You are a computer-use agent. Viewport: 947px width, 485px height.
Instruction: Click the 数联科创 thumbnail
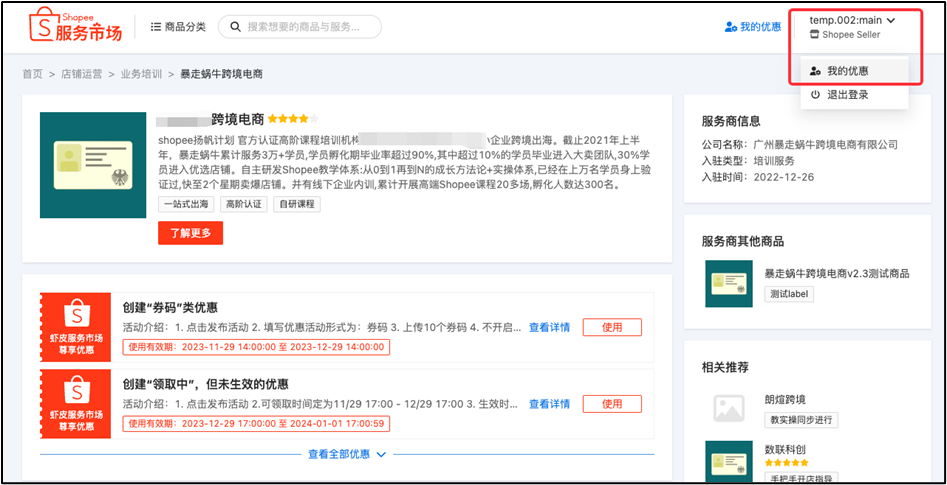[729, 462]
